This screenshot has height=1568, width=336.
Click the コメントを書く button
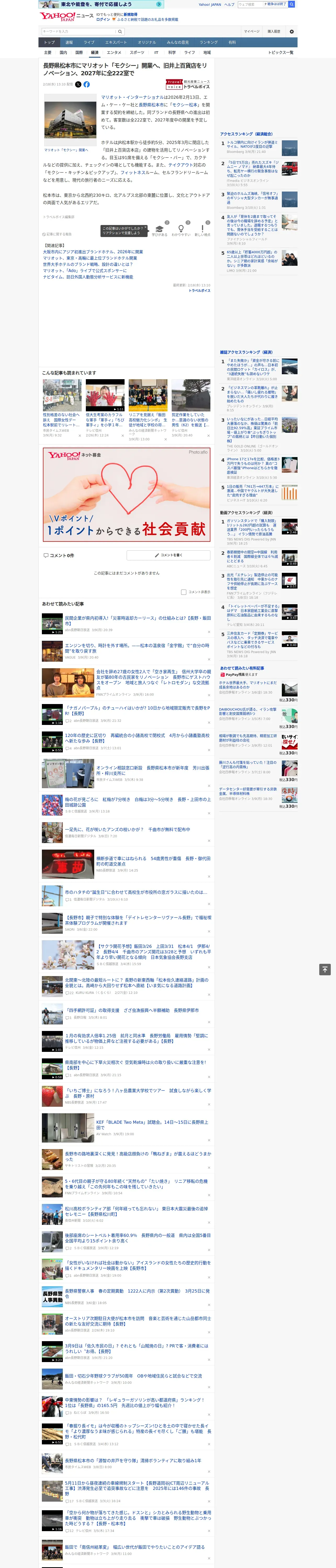coord(169,555)
